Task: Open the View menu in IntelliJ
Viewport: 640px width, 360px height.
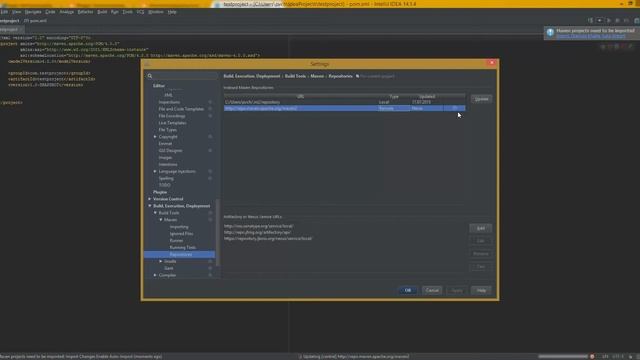Action: [x=16, y=12]
